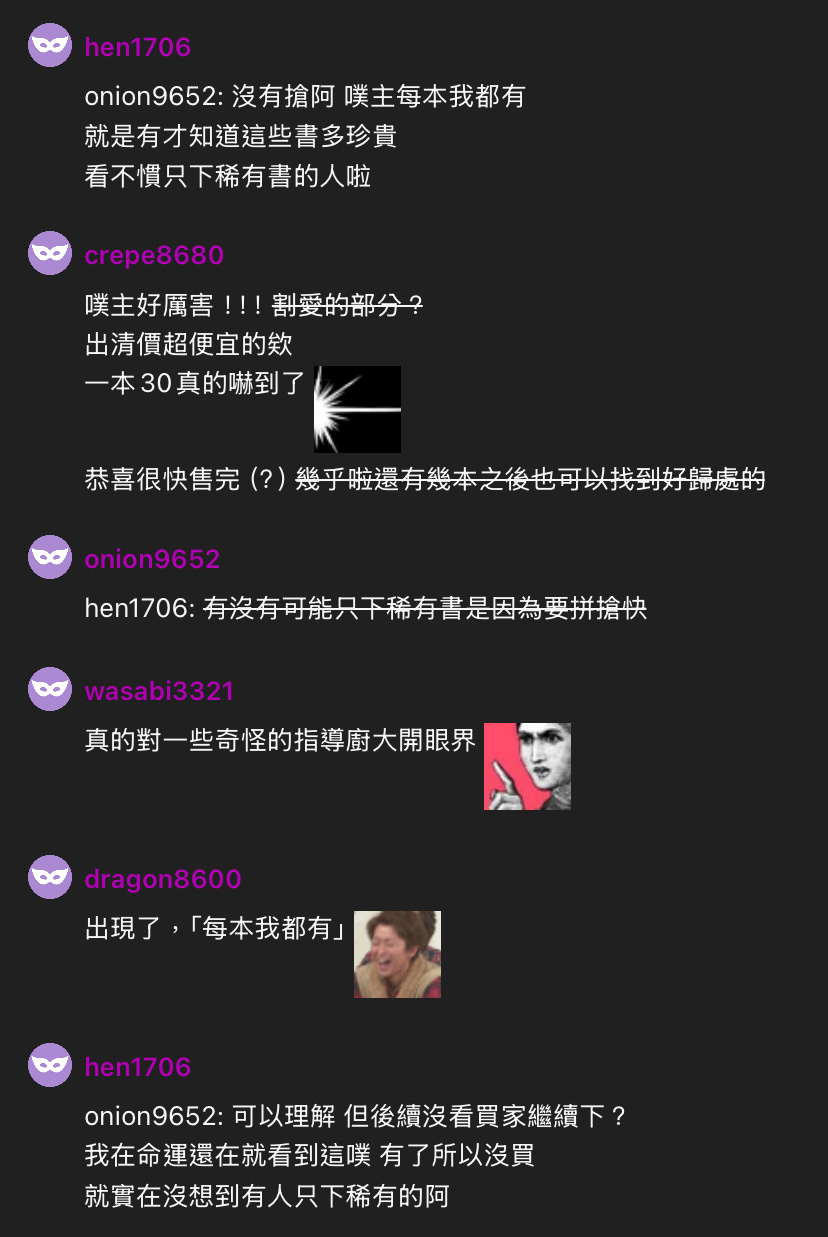The width and height of the screenshot is (828, 1237).
Task: Open the wasabi3321 username link
Action: tap(159, 691)
